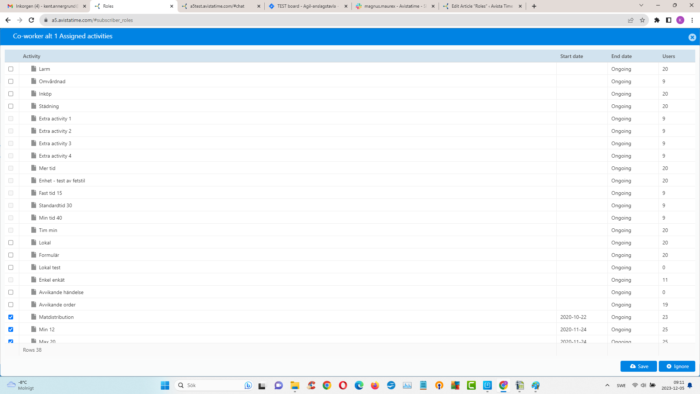
Task: Expand the system tray hidden icons arrow
Action: pyautogui.click(x=607, y=385)
